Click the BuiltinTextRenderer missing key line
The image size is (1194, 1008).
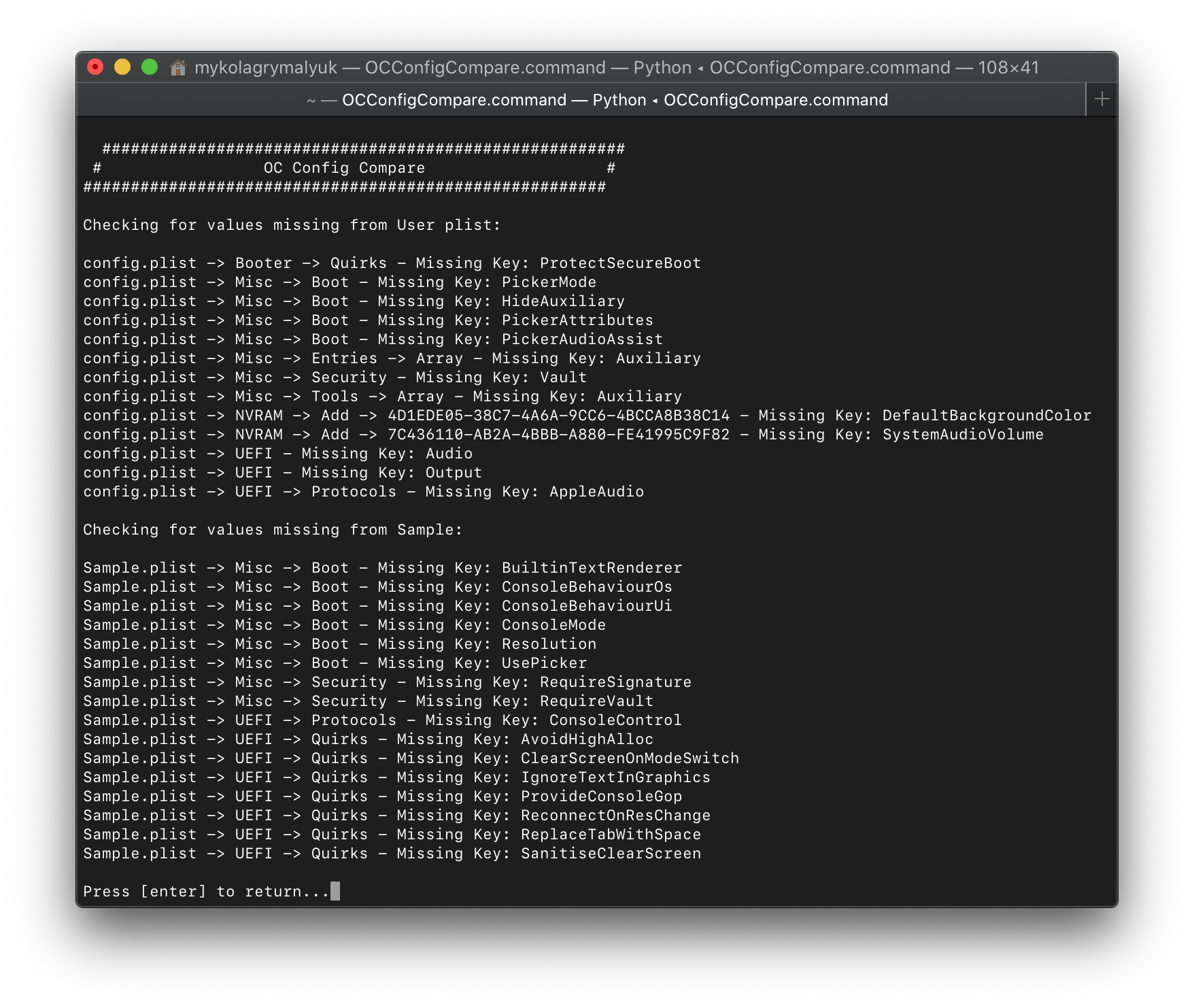tap(382, 568)
